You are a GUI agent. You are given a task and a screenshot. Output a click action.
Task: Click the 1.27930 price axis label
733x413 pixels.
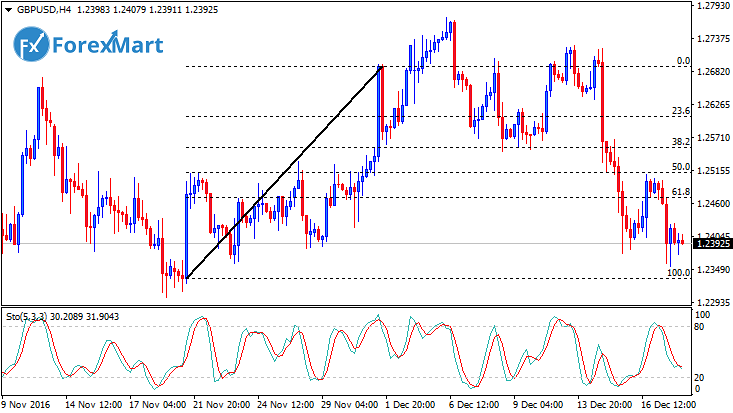713,7
